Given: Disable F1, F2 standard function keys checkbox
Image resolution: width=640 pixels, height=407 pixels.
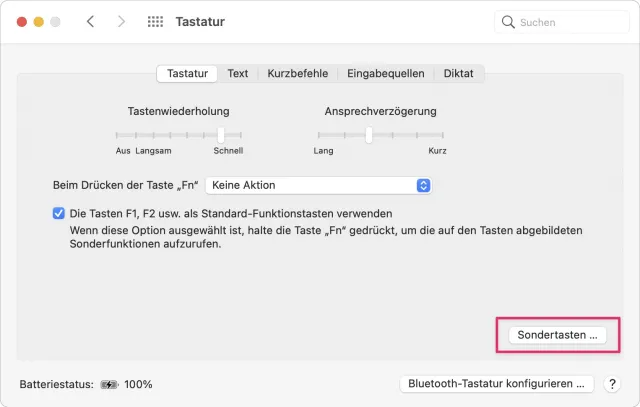Looking at the screenshot, I should click(59, 213).
